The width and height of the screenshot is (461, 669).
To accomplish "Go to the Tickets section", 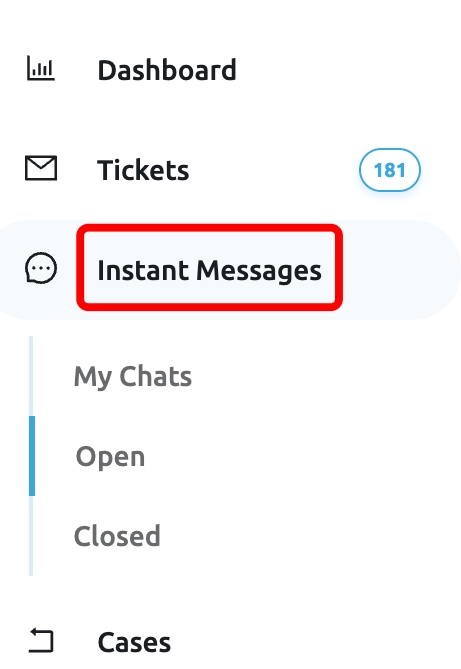I will [x=143, y=170].
